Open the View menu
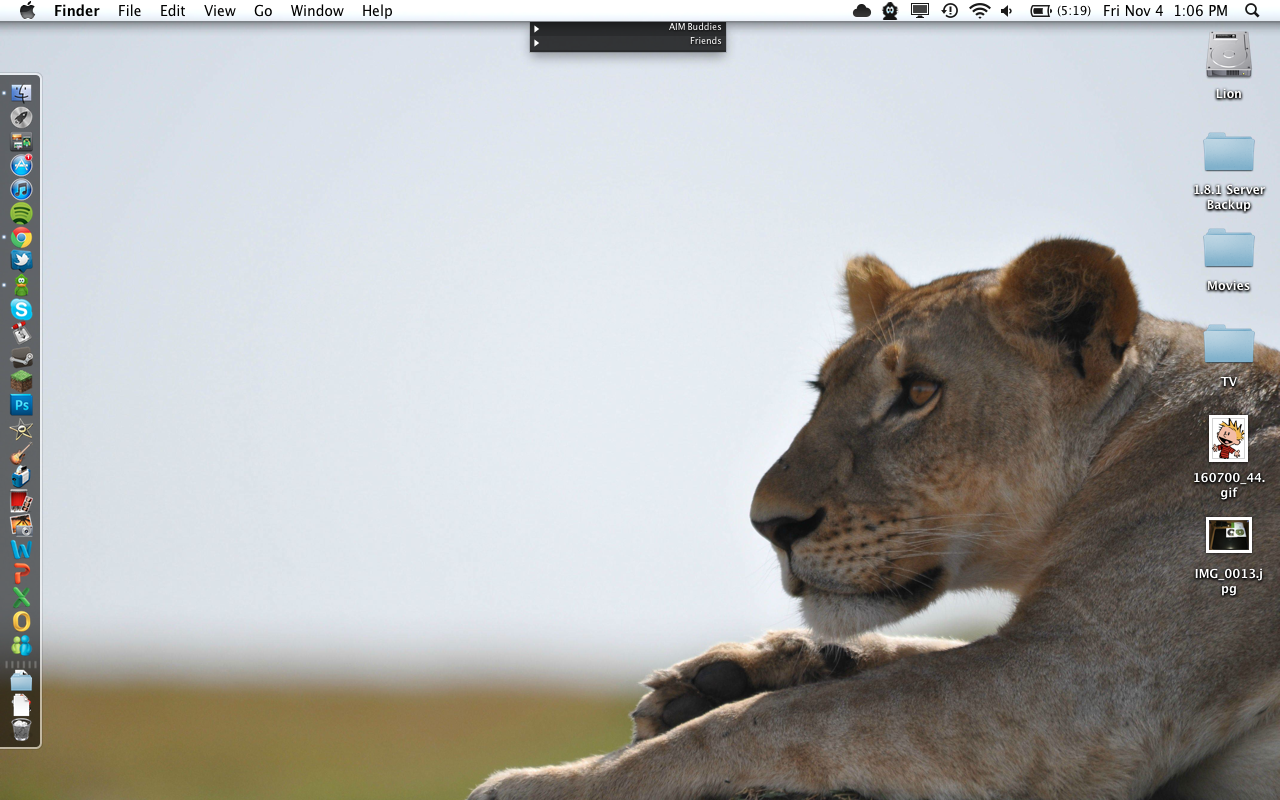 tap(220, 11)
